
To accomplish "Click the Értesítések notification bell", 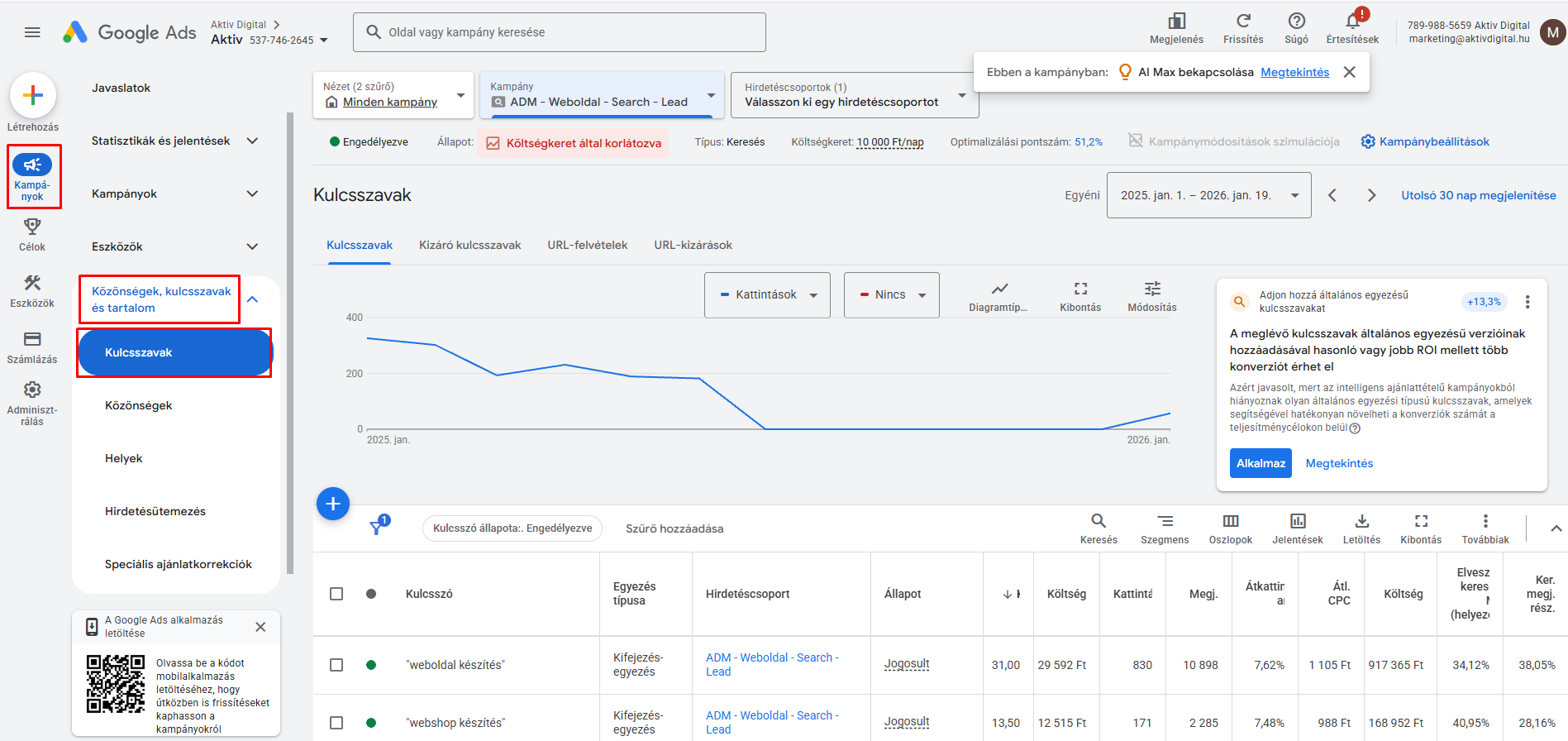I will click(x=1352, y=22).
